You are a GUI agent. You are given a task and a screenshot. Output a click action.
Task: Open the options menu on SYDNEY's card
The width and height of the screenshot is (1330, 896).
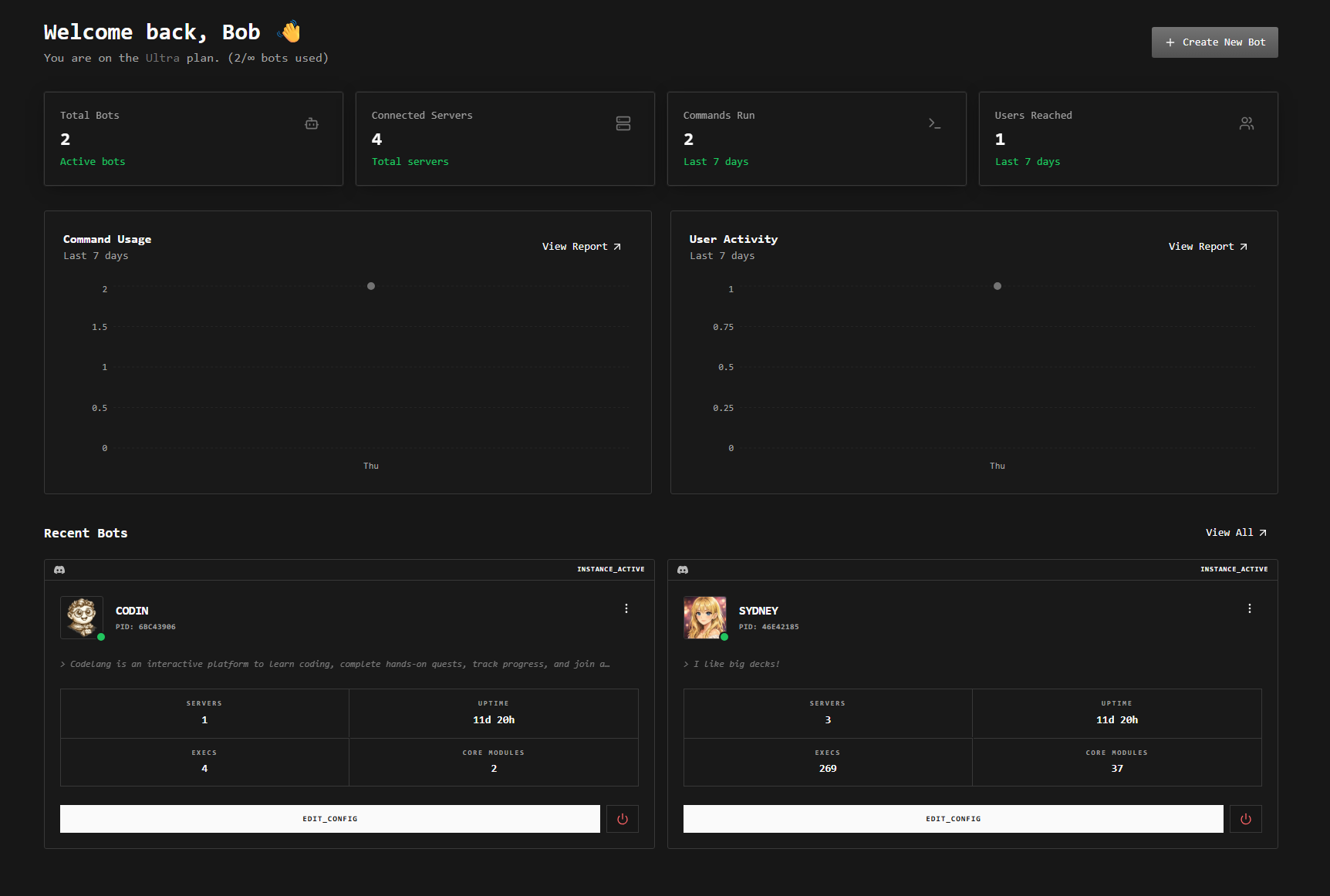pos(1249,608)
